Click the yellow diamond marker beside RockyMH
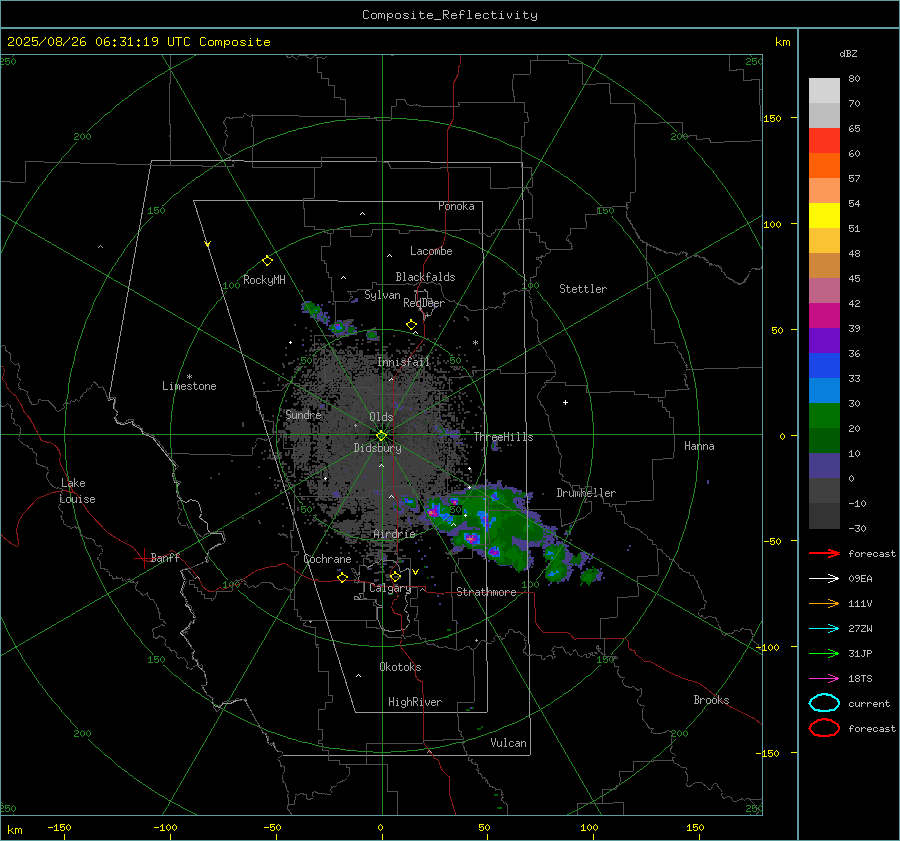 tap(267, 261)
